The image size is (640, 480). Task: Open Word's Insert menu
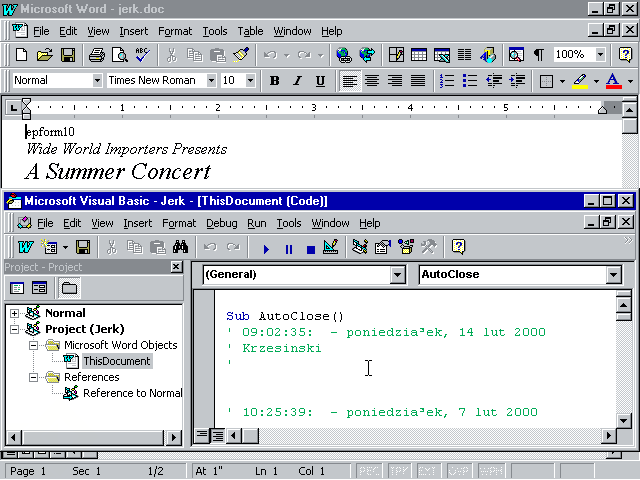point(133,31)
